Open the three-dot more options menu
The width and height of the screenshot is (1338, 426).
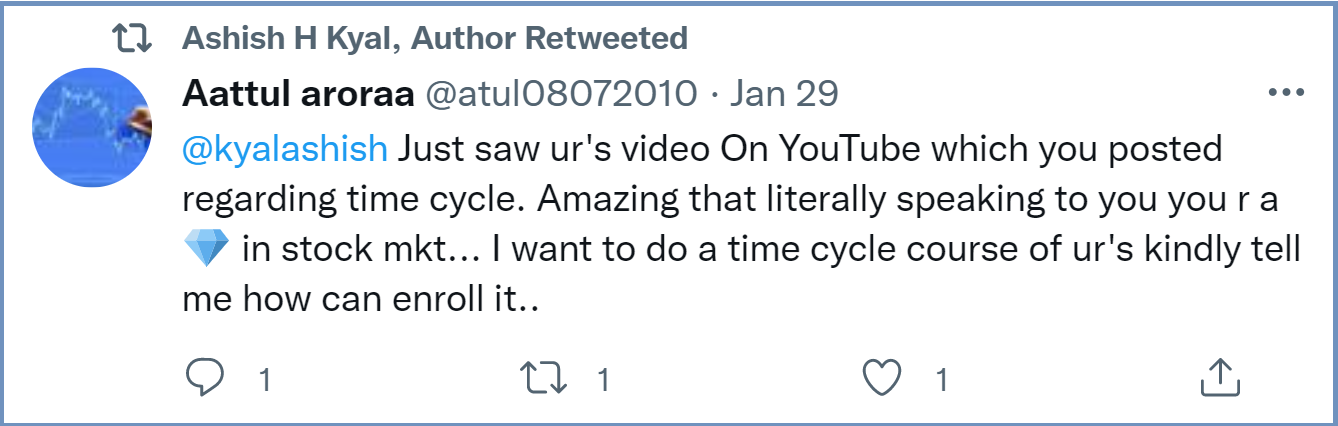(x=1286, y=93)
